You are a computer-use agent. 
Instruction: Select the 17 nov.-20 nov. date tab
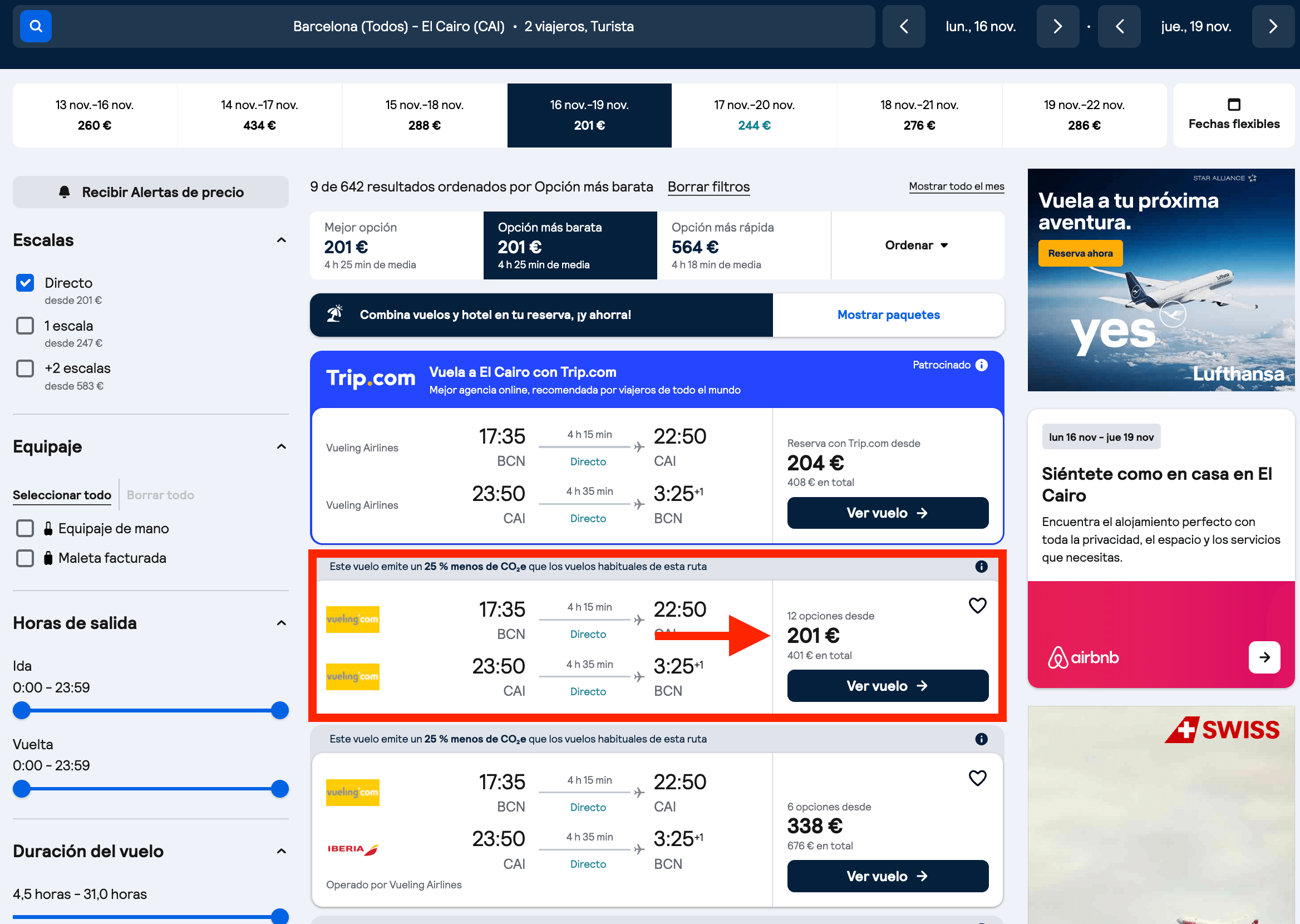point(754,116)
